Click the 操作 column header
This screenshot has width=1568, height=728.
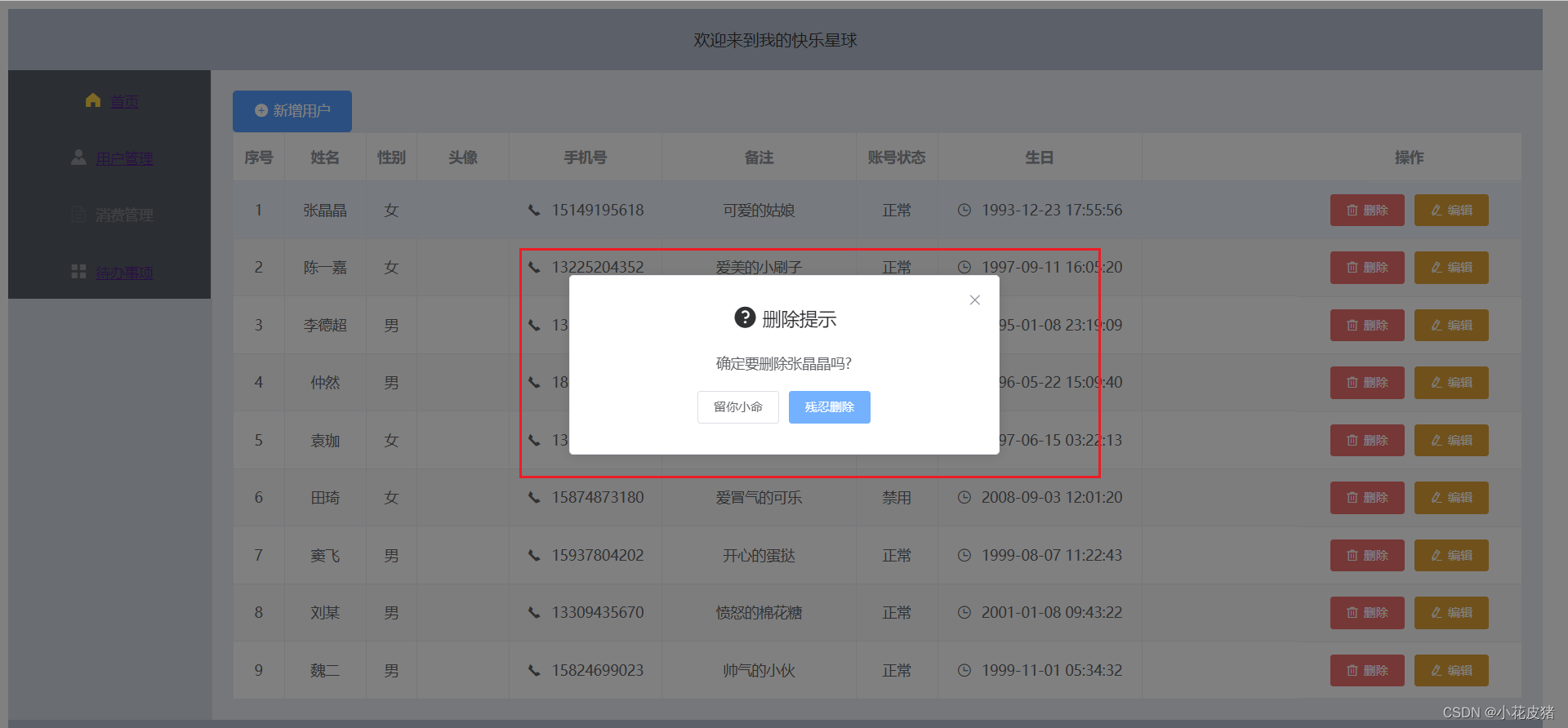tap(1410, 158)
